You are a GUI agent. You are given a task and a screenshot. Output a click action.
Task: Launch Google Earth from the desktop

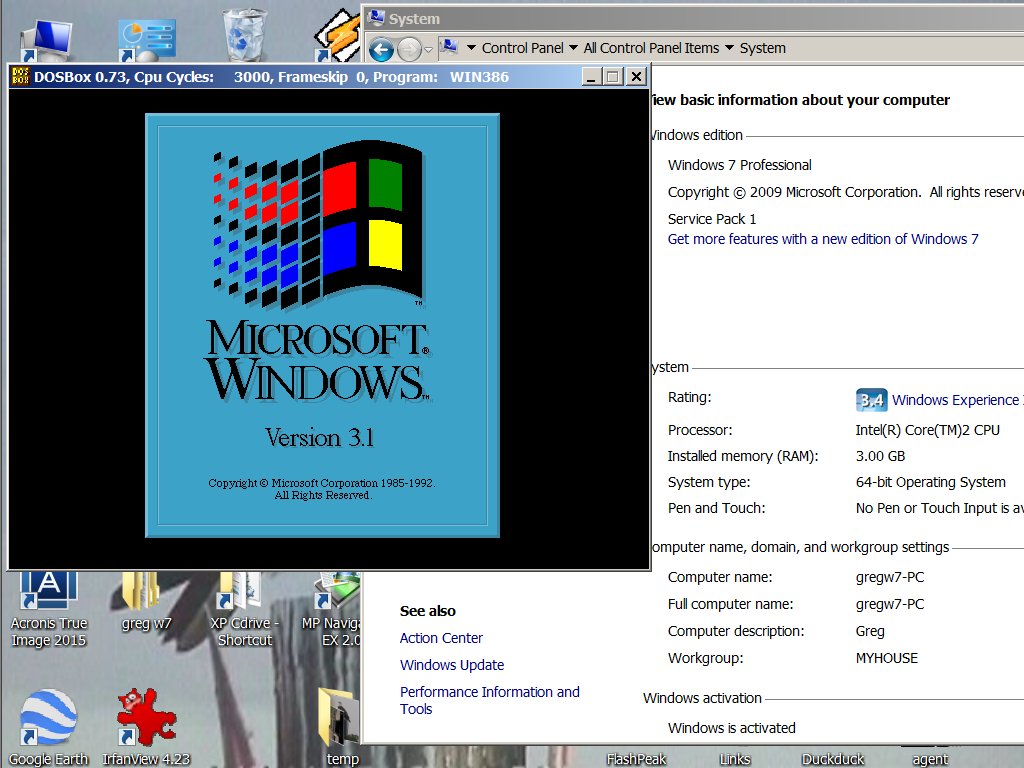click(x=47, y=717)
